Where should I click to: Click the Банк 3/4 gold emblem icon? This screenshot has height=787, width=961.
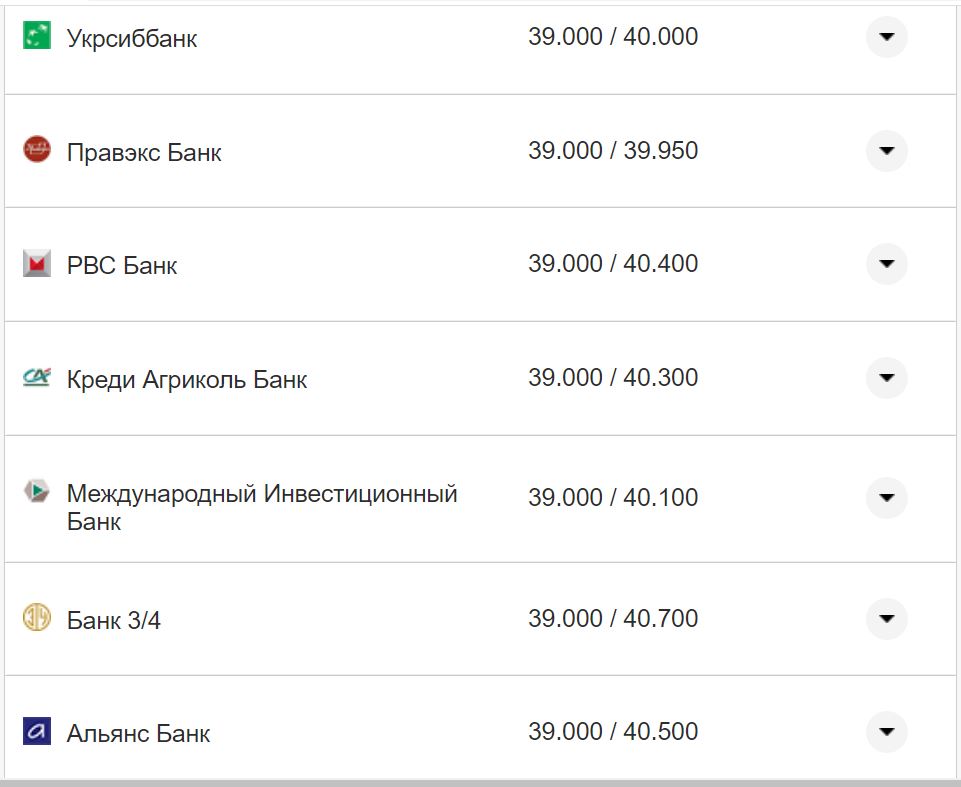click(37, 618)
